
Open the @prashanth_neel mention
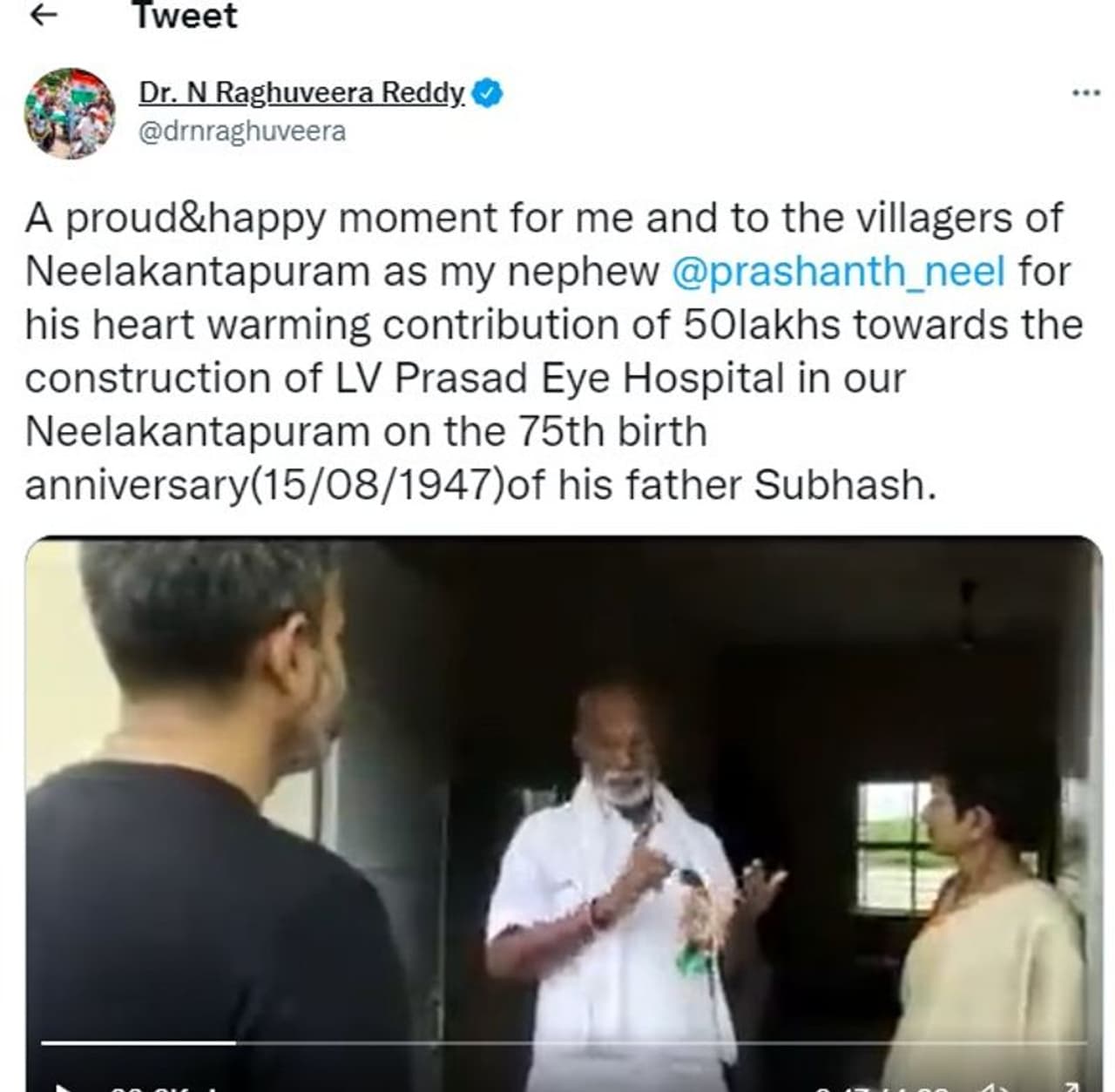click(839, 272)
